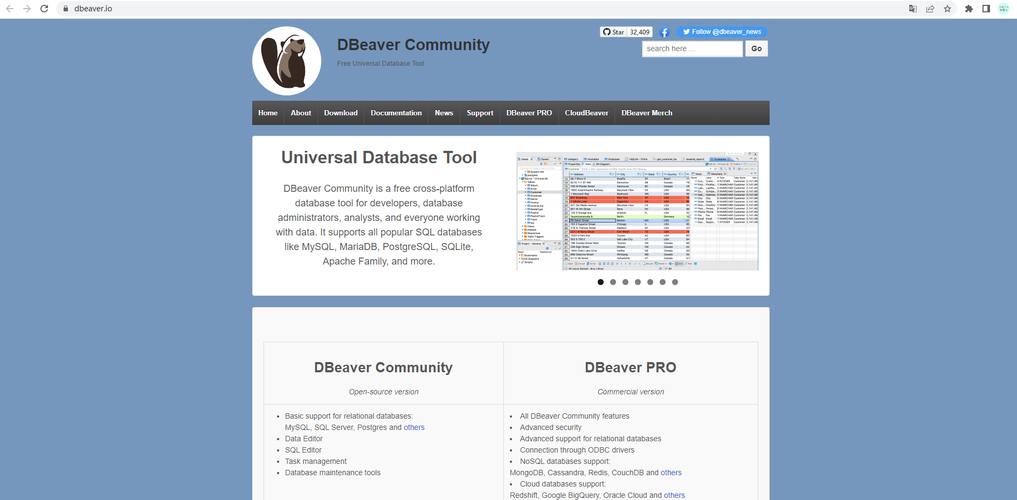Open the DBeaver Merch menu item
The height and width of the screenshot is (500, 1017).
coord(647,113)
